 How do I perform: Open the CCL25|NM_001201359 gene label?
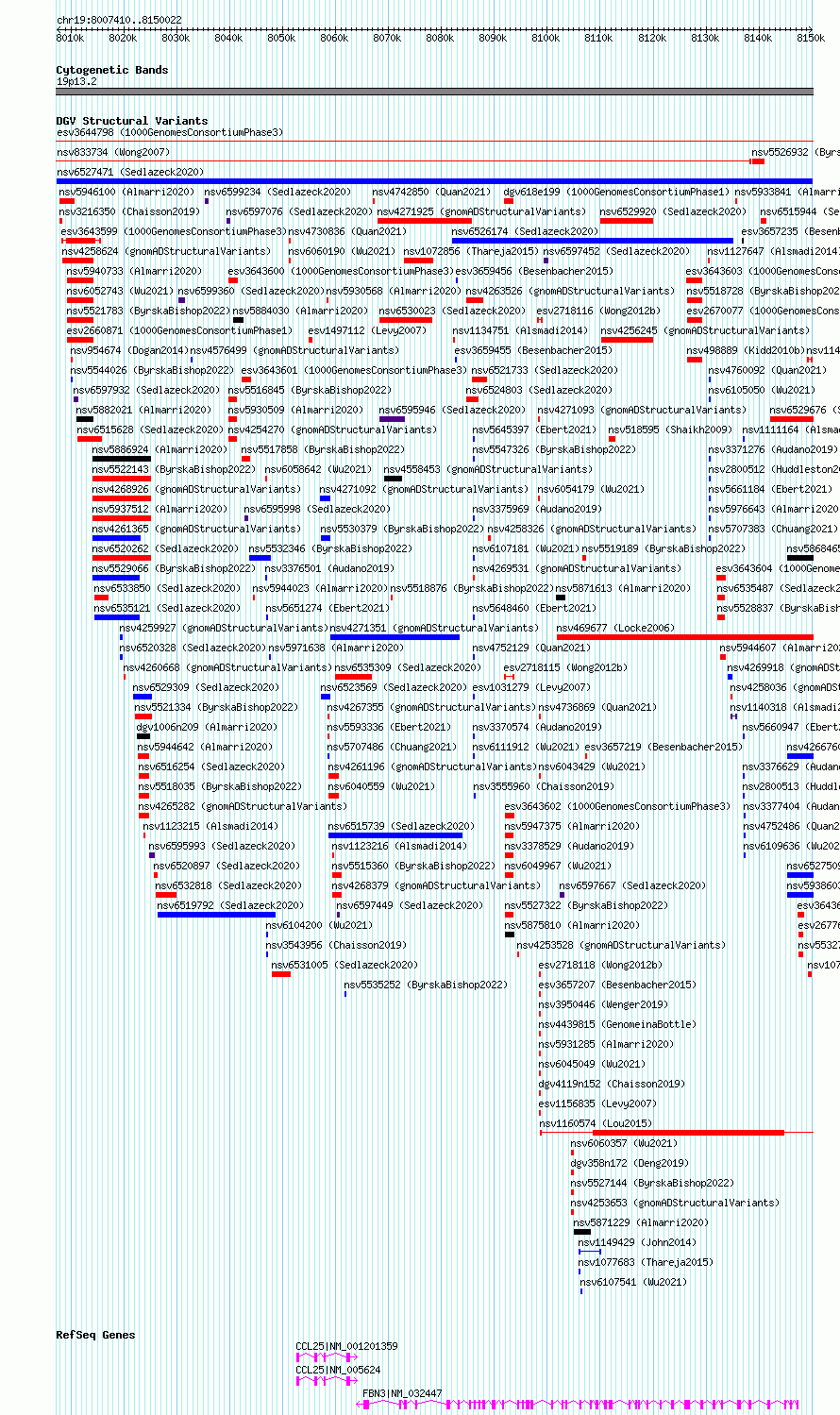point(346,1346)
